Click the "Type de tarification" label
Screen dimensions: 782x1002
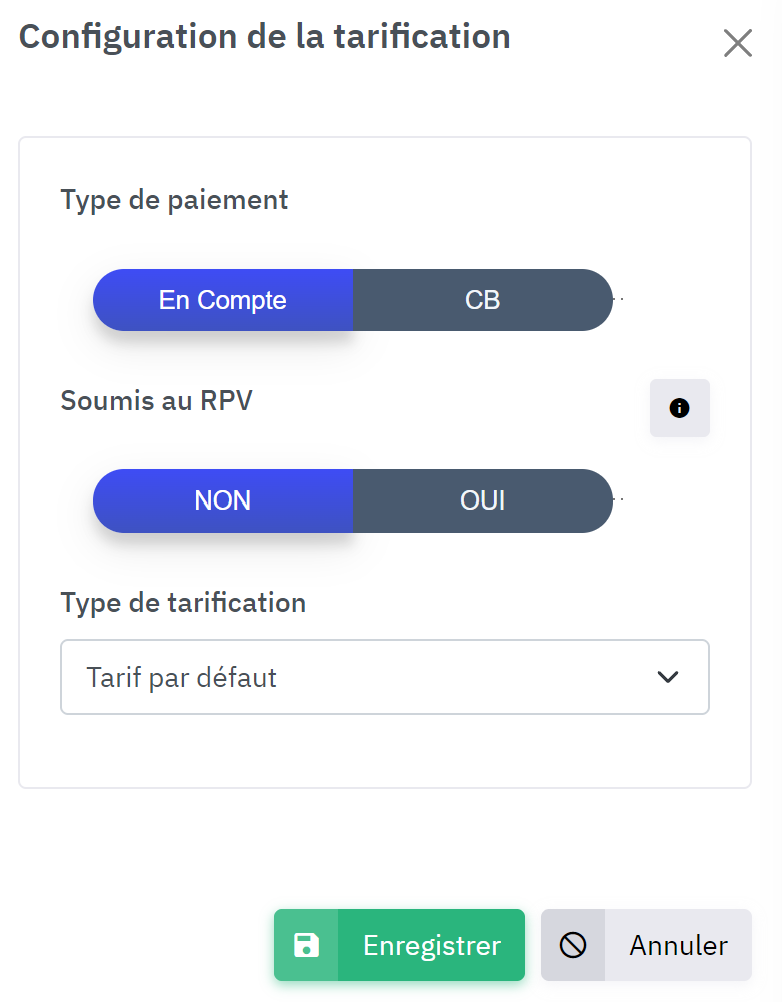pyautogui.click(x=183, y=603)
